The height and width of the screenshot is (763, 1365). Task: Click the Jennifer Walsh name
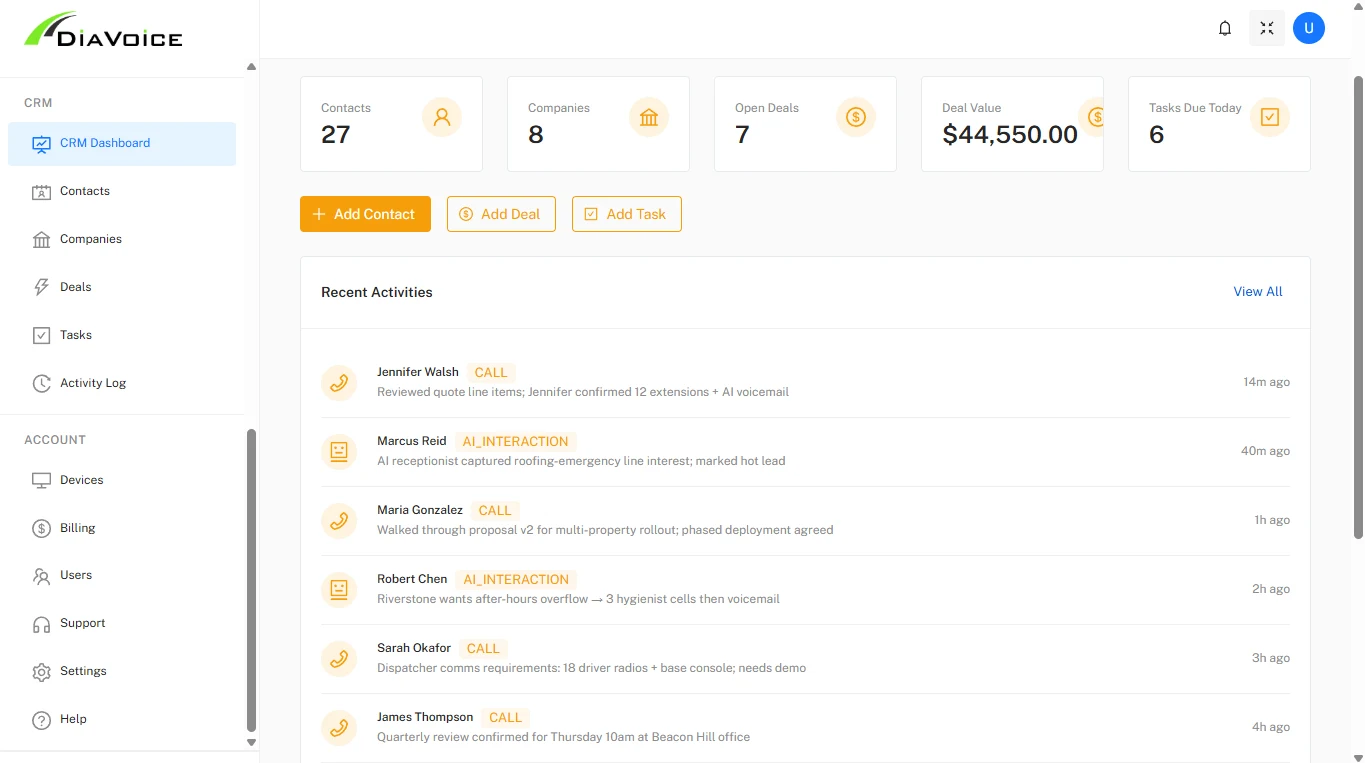418,372
